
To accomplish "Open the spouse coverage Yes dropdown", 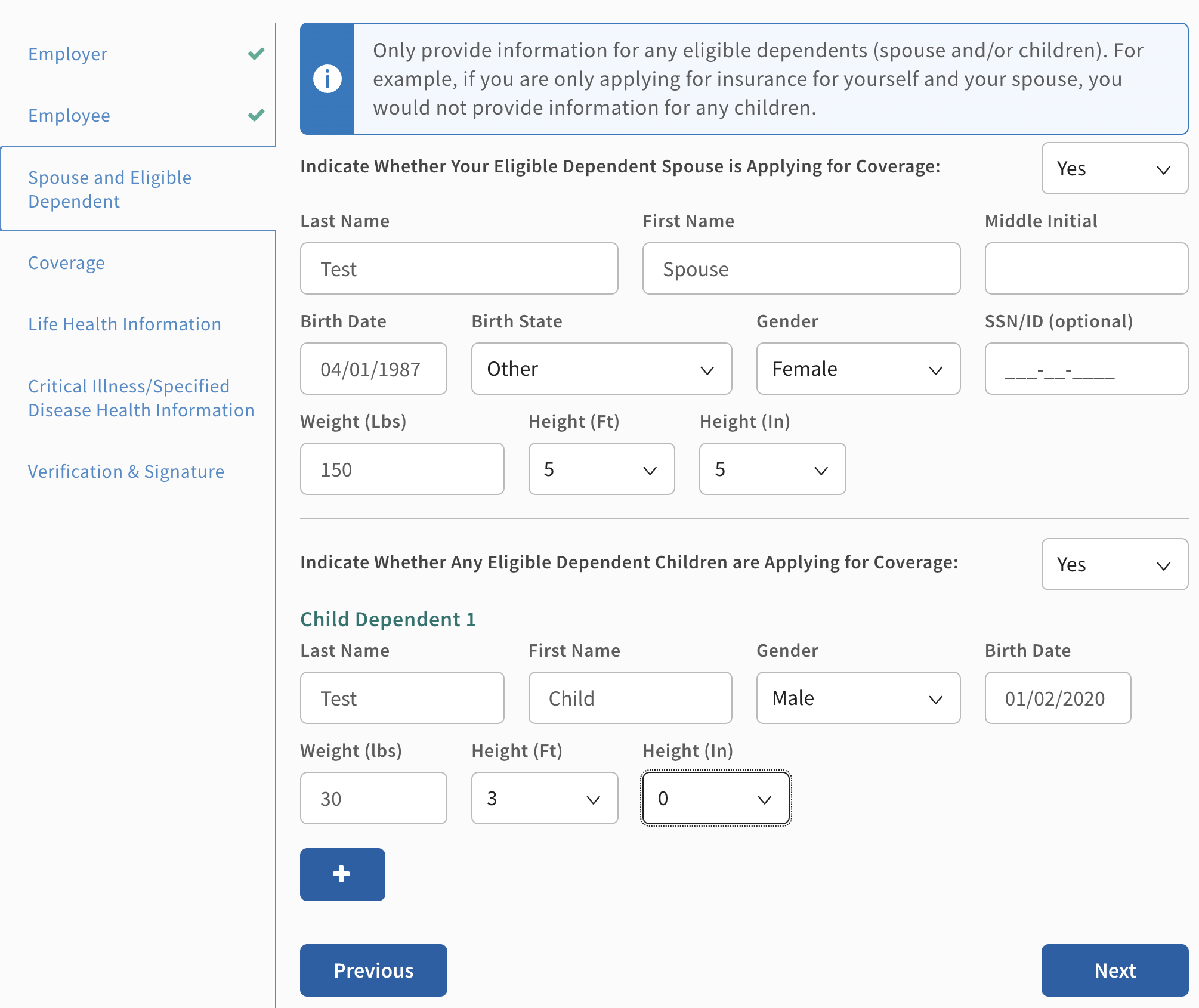I will (1114, 169).
